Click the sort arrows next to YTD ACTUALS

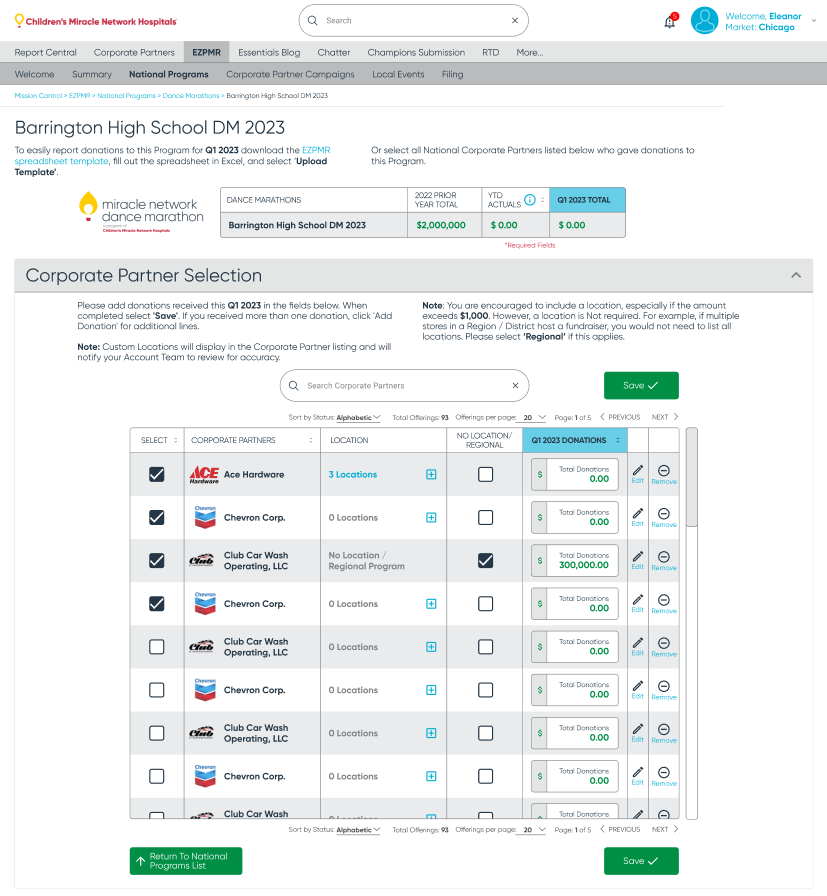[542, 199]
